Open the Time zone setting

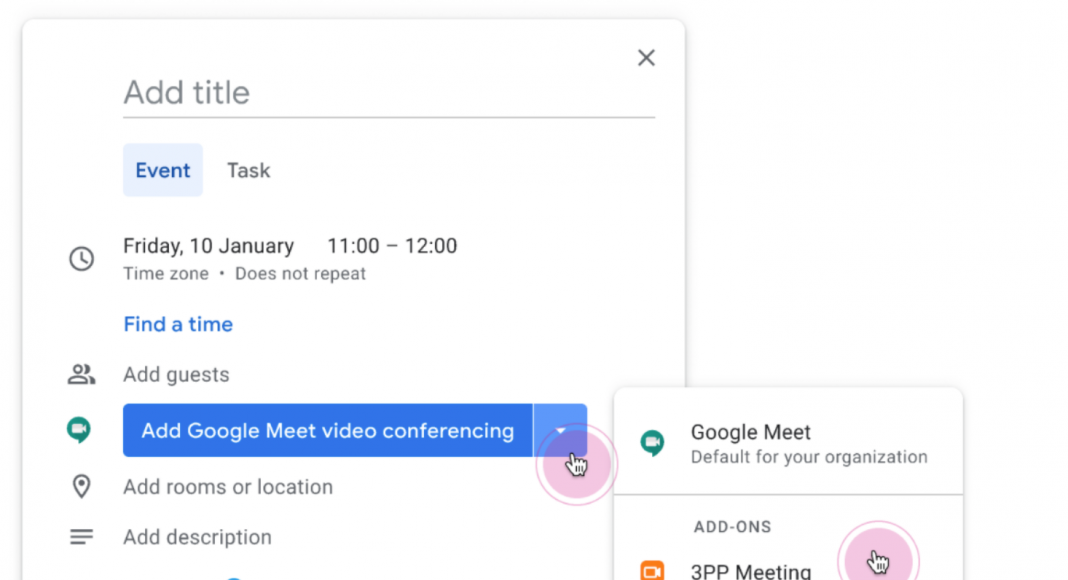(166, 274)
